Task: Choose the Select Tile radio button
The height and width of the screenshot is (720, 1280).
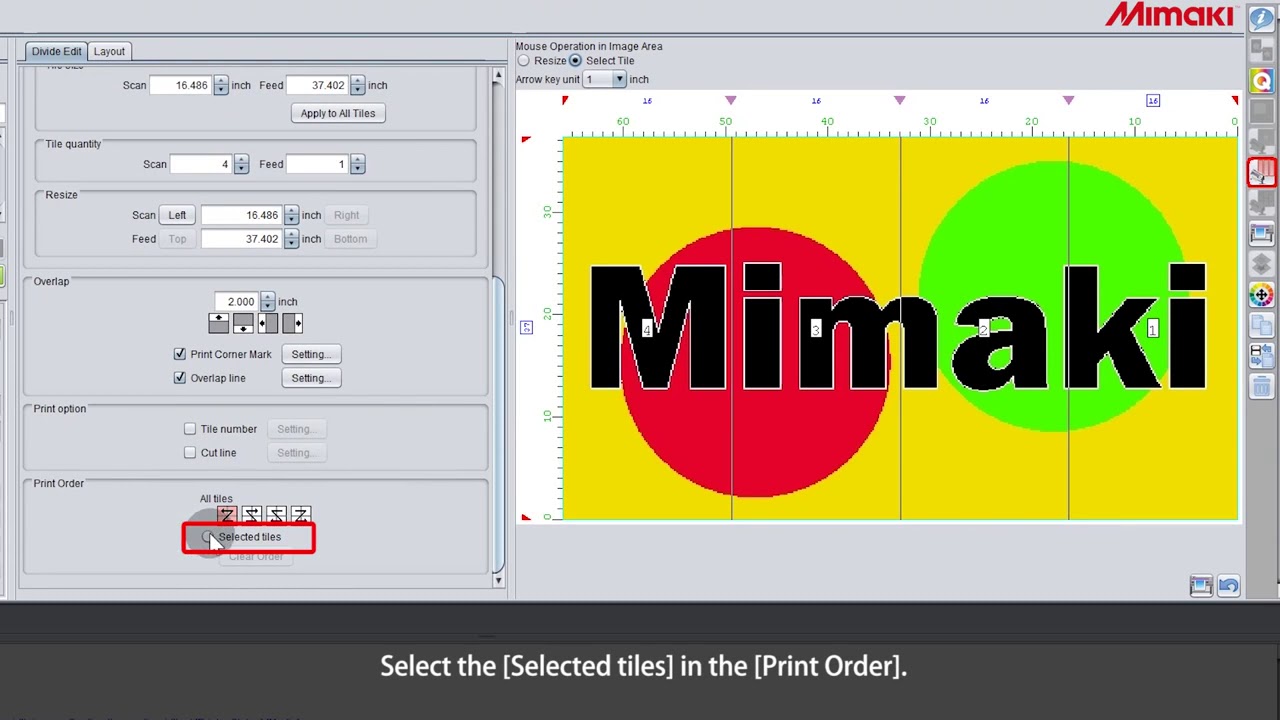Action: pyautogui.click(x=576, y=61)
